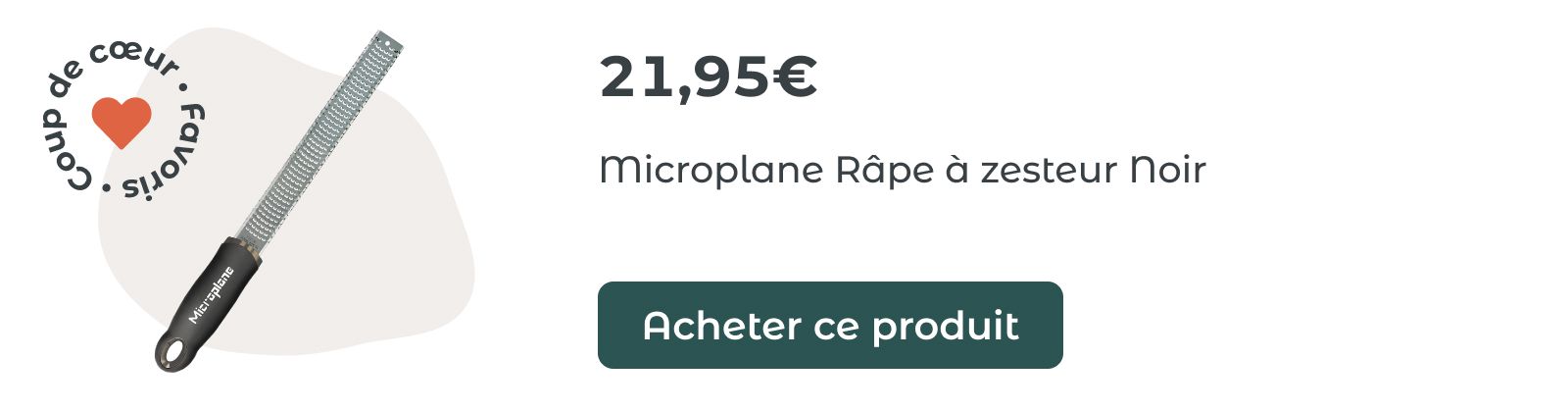Open the "Microplane Râpe à zesteur Noir" title
The image size is (1568, 410).
pyautogui.click(x=902, y=171)
